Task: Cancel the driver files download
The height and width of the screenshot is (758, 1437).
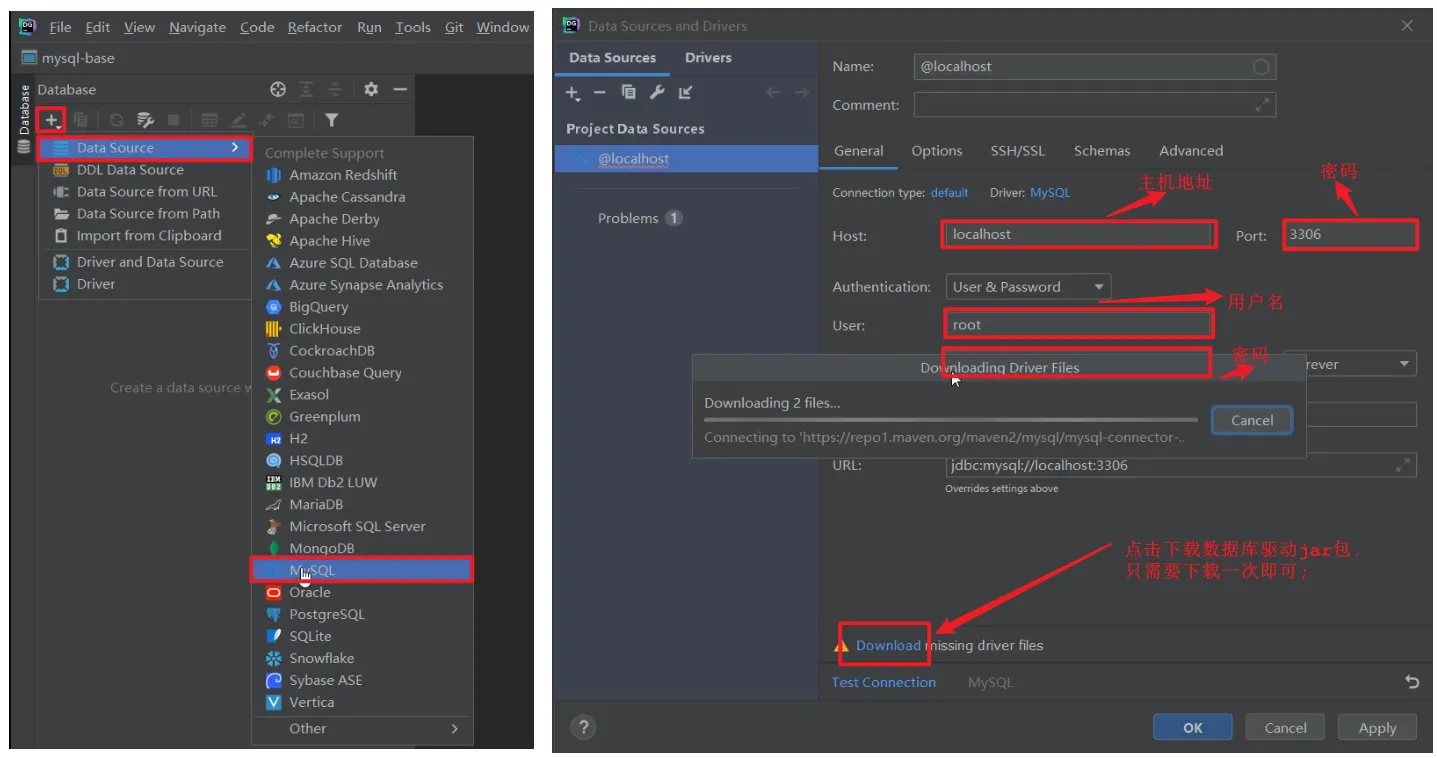Action: pos(1251,421)
